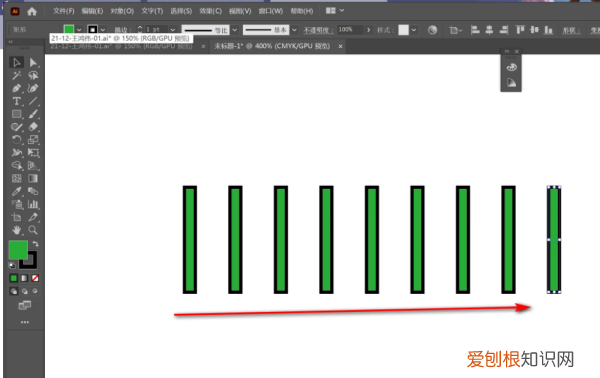Enable Draw Normal mode
The height and width of the screenshot is (378, 600).
coord(14,291)
